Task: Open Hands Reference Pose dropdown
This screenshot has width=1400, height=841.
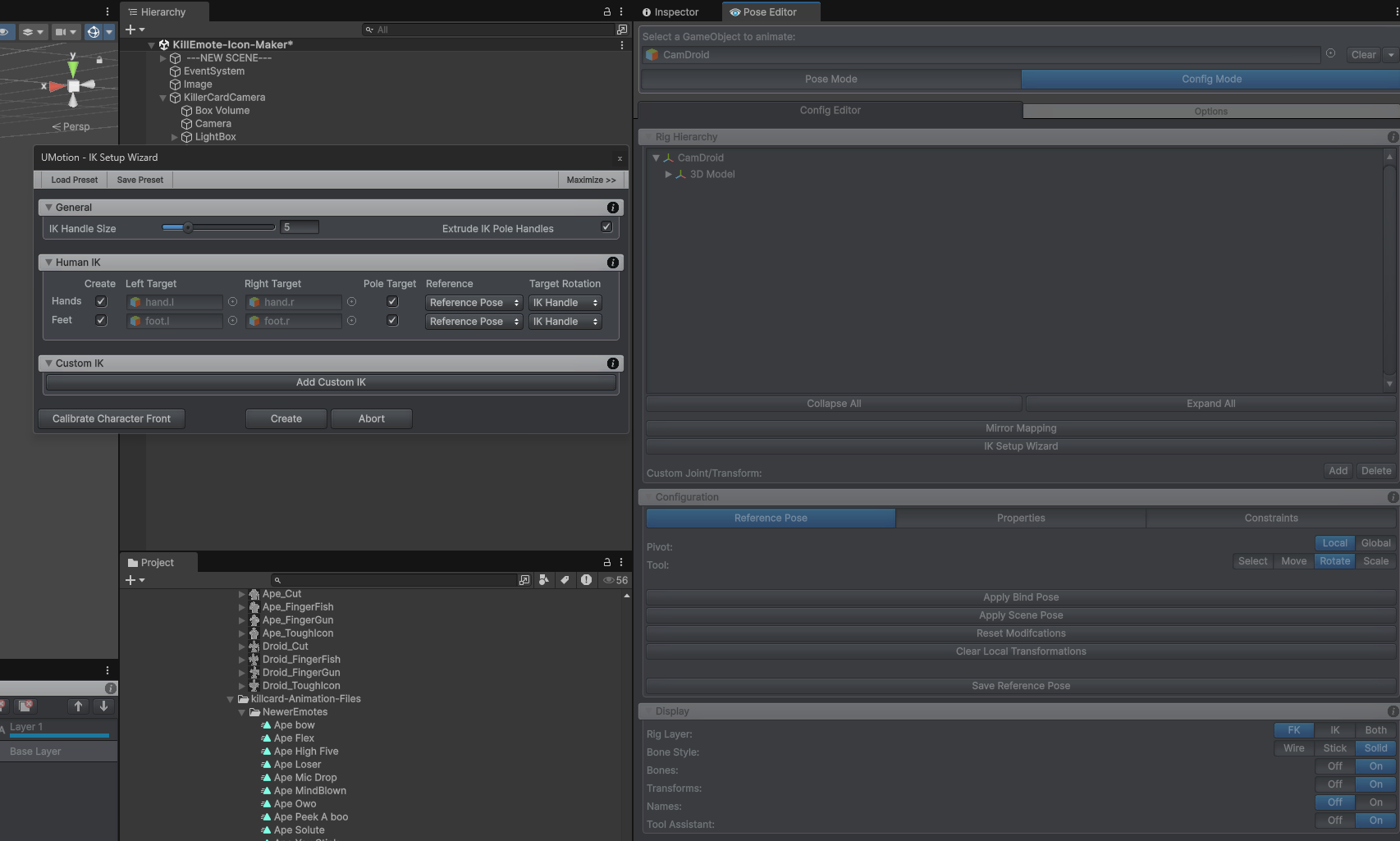Action: point(474,303)
